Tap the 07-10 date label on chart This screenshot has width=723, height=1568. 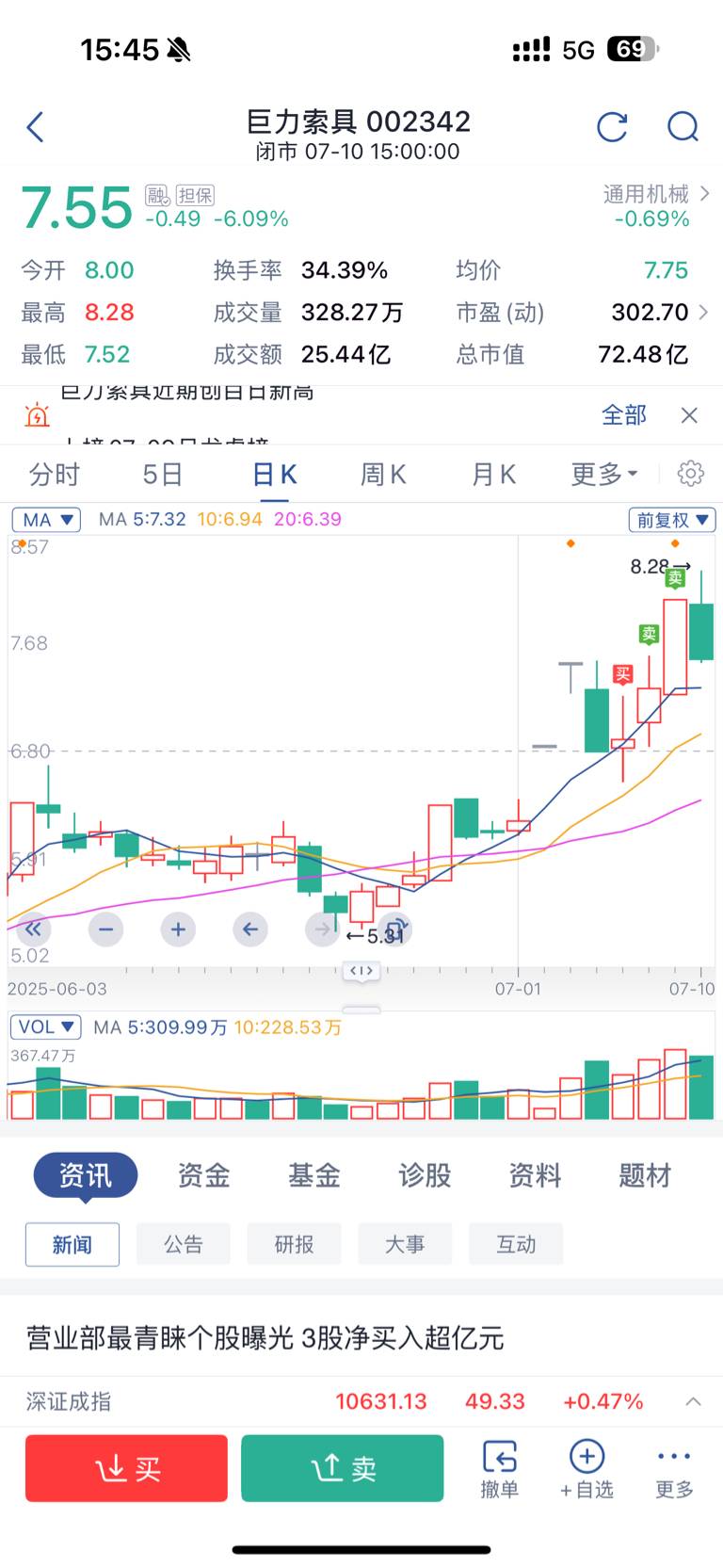[692, 989]
